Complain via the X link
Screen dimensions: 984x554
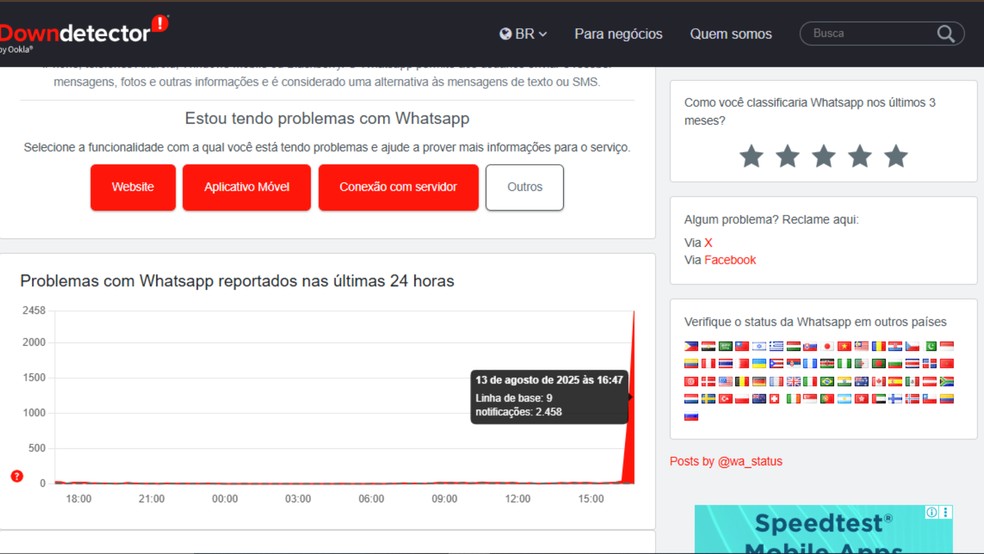click(x=708, y=243)
